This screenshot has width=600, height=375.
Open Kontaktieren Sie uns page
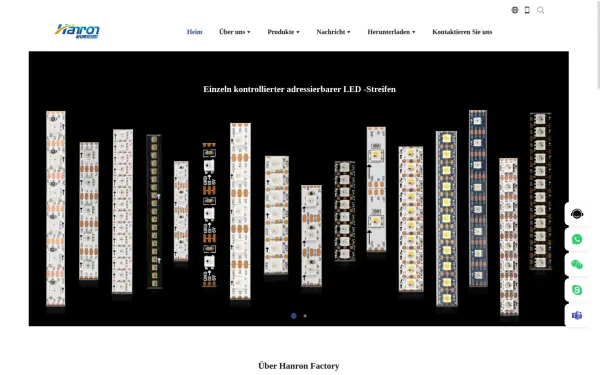pos(462,32)
